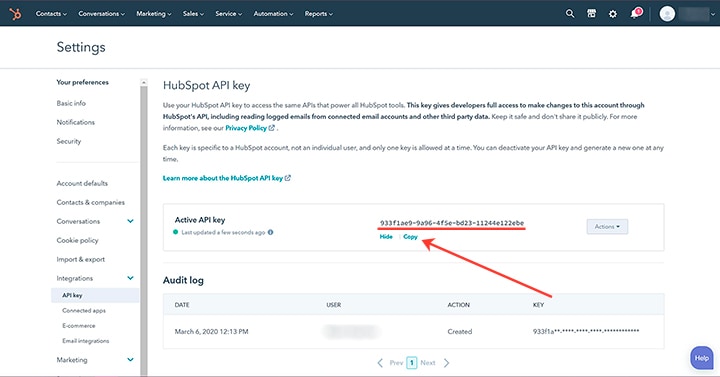The image size is (720, 377).
Task: Open the Service menu
Action: (229, 14)
